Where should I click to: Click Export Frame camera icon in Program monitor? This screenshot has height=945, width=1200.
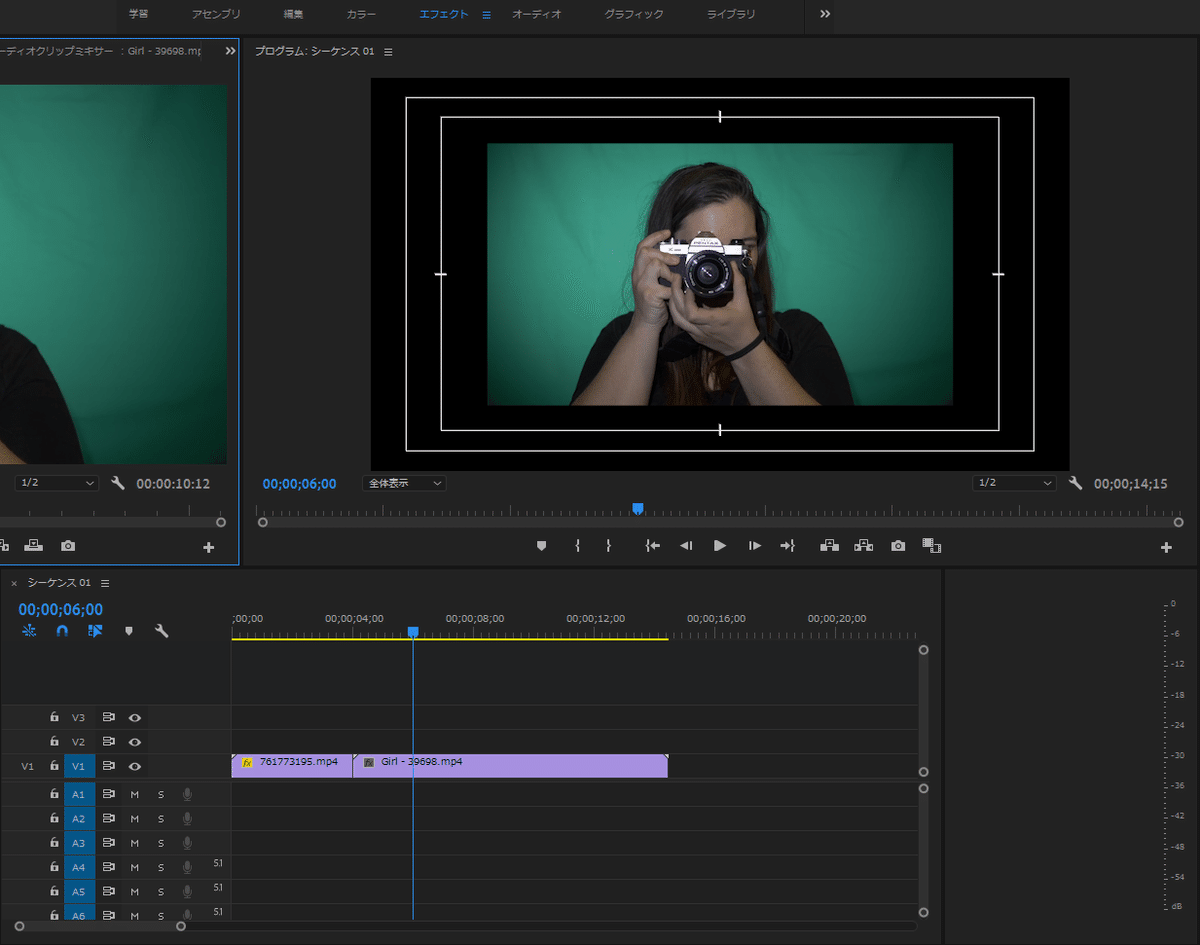click(x=898, y=546)
